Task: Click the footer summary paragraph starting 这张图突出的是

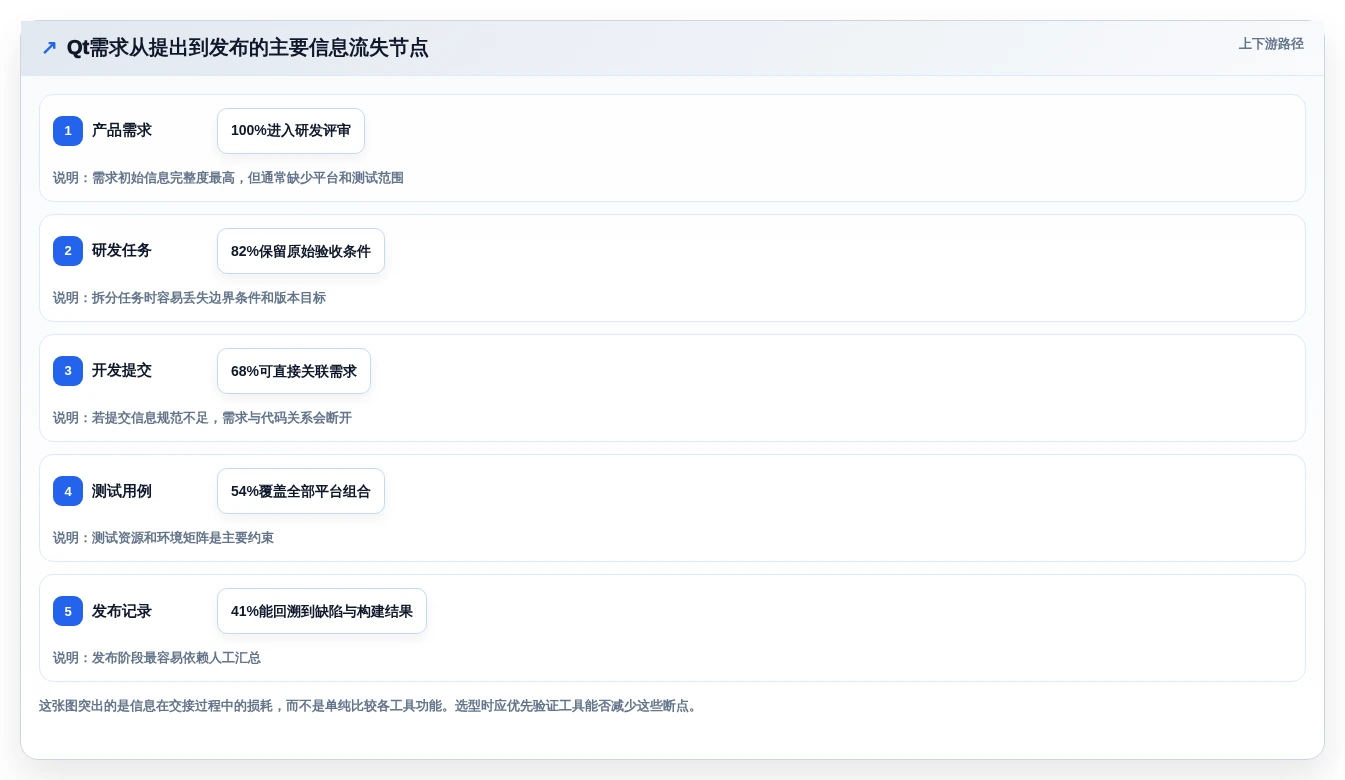Action: coord(370,706)
